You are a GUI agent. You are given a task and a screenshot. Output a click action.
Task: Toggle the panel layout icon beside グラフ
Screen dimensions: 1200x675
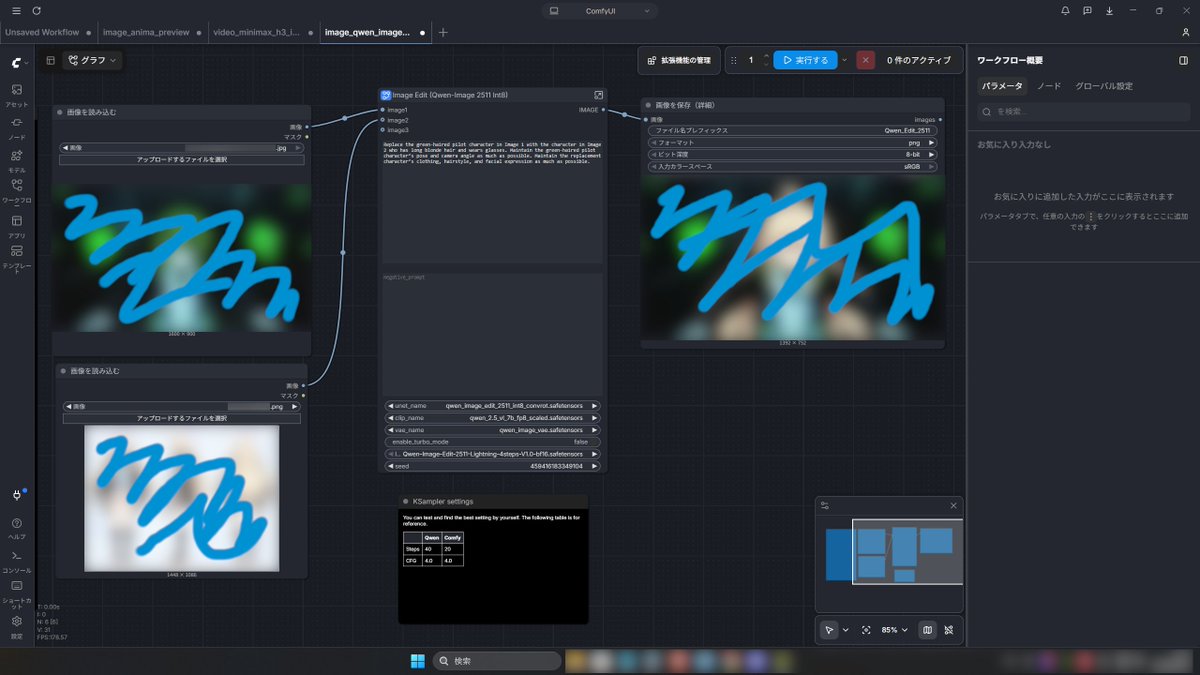pos(50,60)
